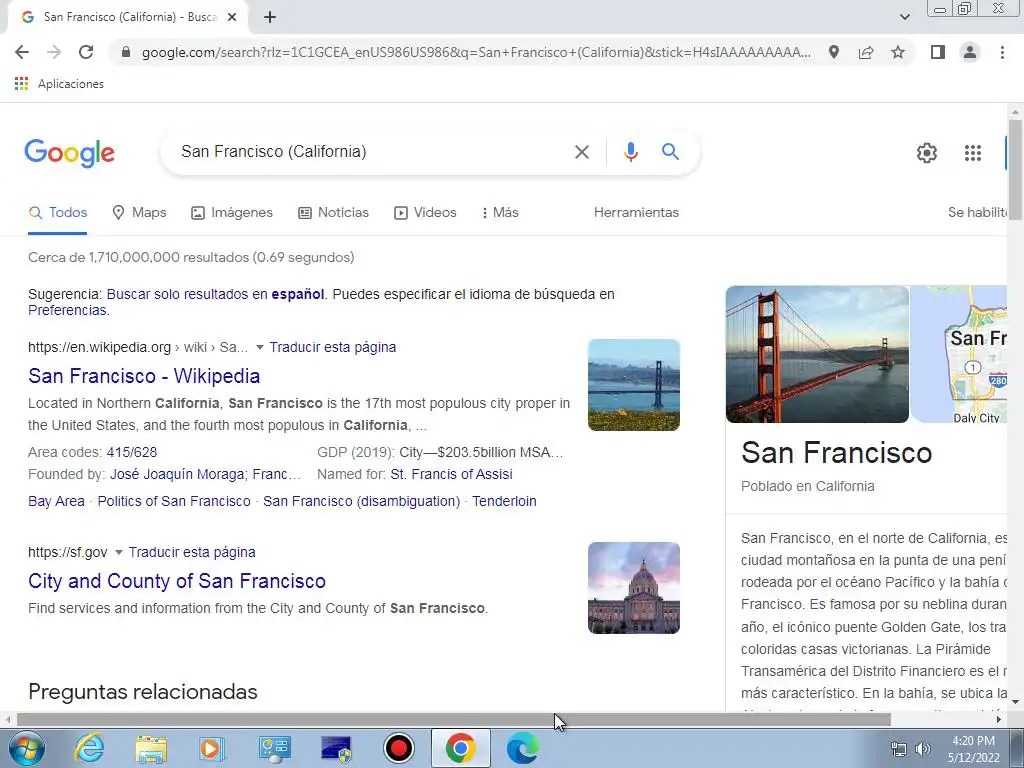Click the blue magnifier search button
The image size is (1024, 768).
click(670, 152)
